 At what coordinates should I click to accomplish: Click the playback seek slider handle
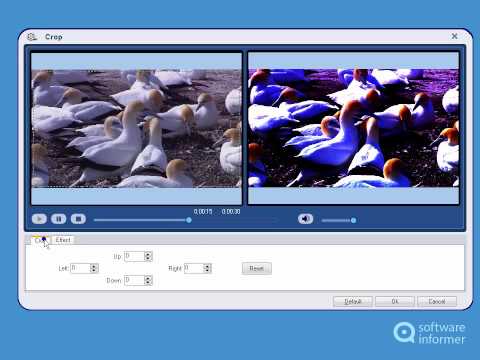tap(189, 220)
